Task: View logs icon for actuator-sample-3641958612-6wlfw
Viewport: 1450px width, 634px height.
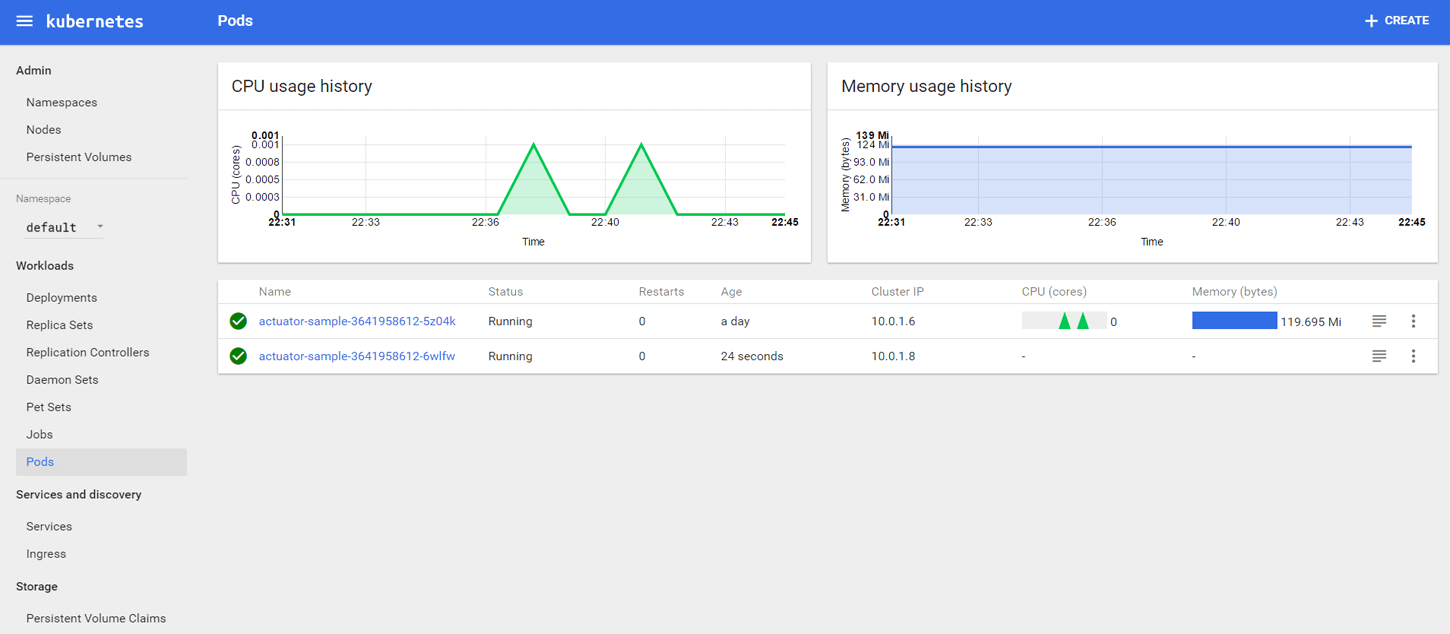Action: 1379,356
